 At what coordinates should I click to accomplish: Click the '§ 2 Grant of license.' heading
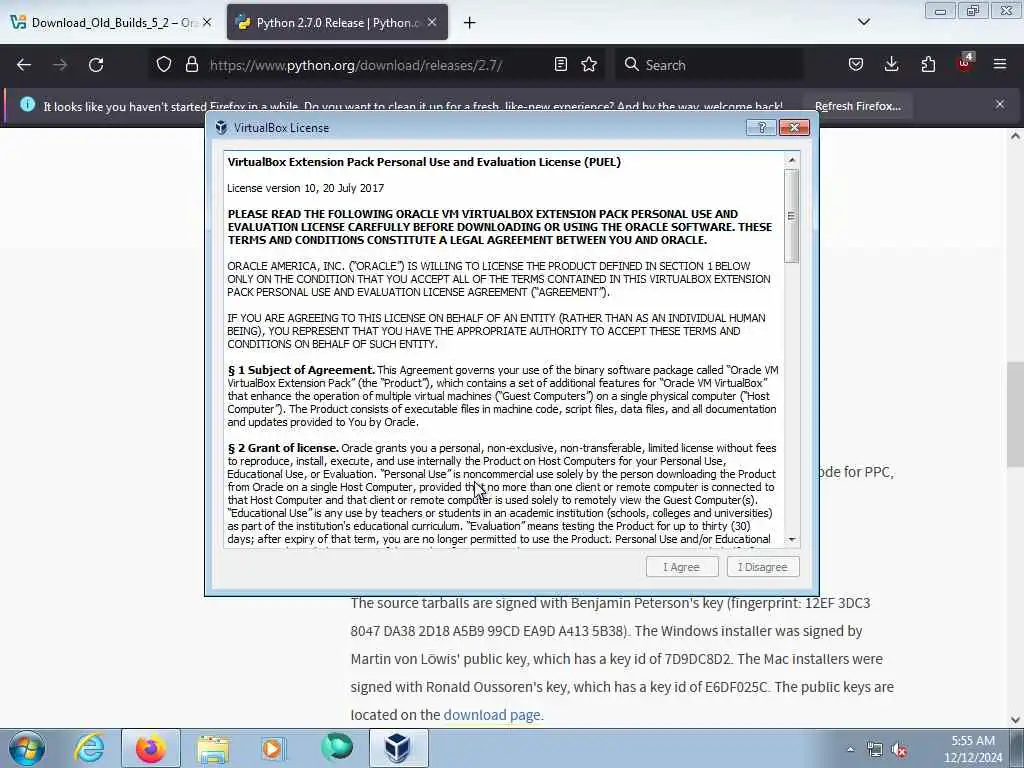pos(283,448)
